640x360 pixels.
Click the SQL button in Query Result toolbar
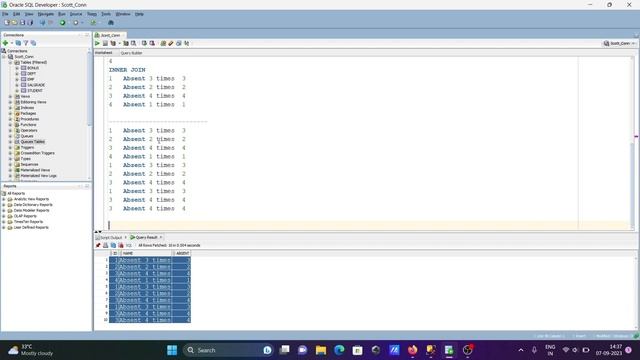coord(129,245)
